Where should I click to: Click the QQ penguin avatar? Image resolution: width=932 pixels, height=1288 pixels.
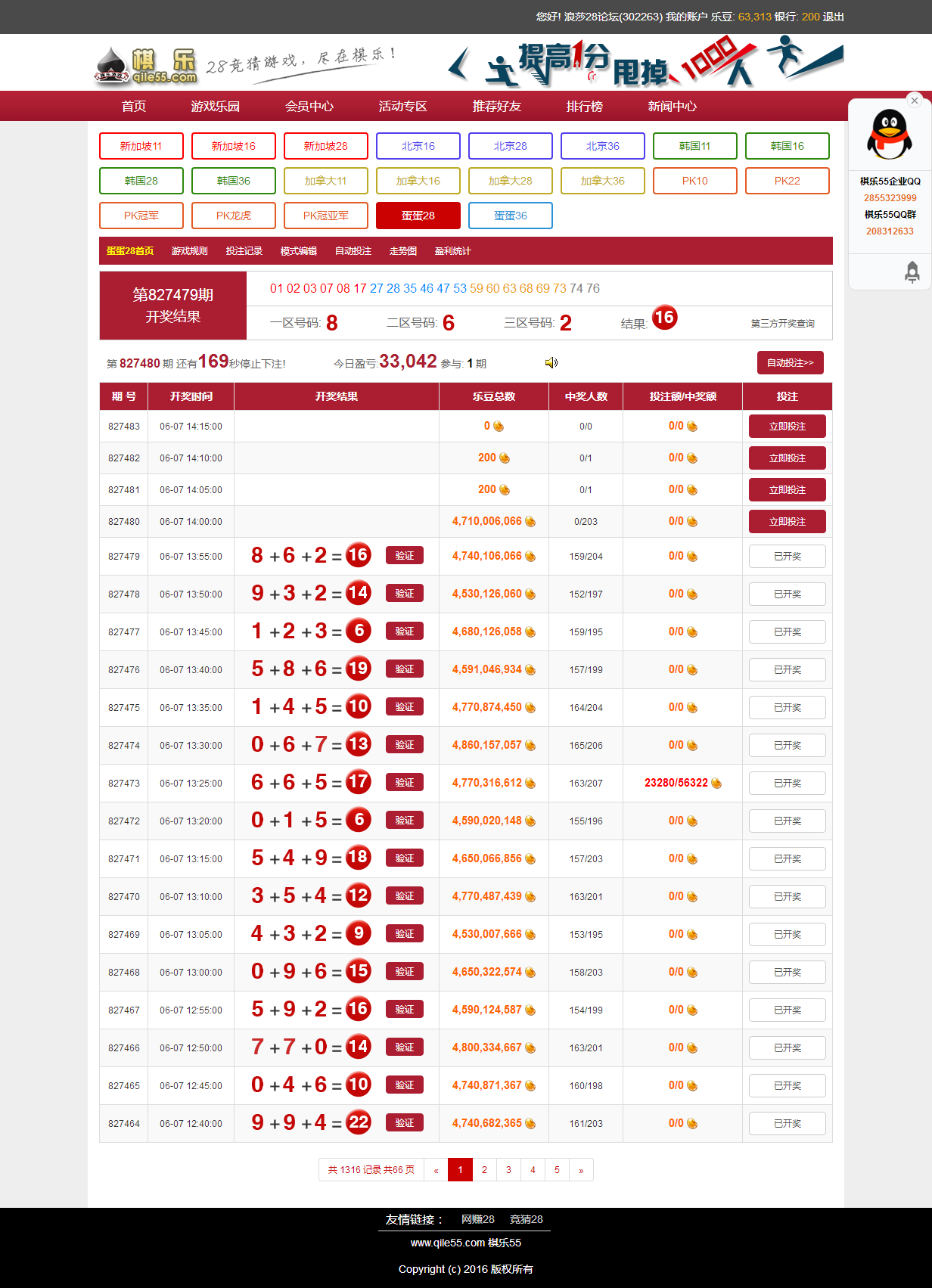(x=890, y=135)
